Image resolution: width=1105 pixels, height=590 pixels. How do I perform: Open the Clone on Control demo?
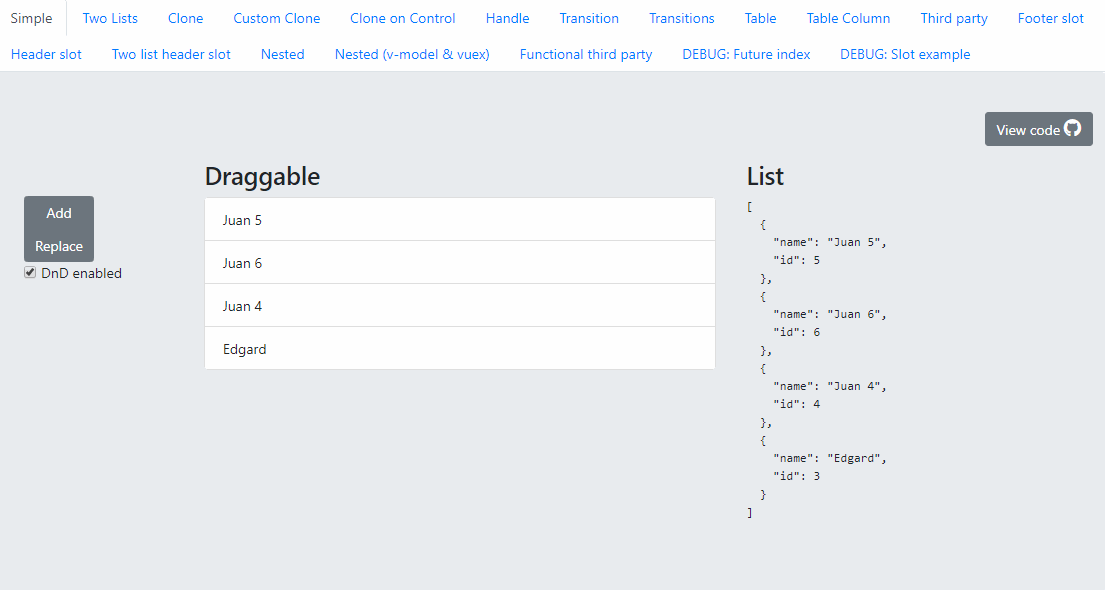click(x=402, y=18)
